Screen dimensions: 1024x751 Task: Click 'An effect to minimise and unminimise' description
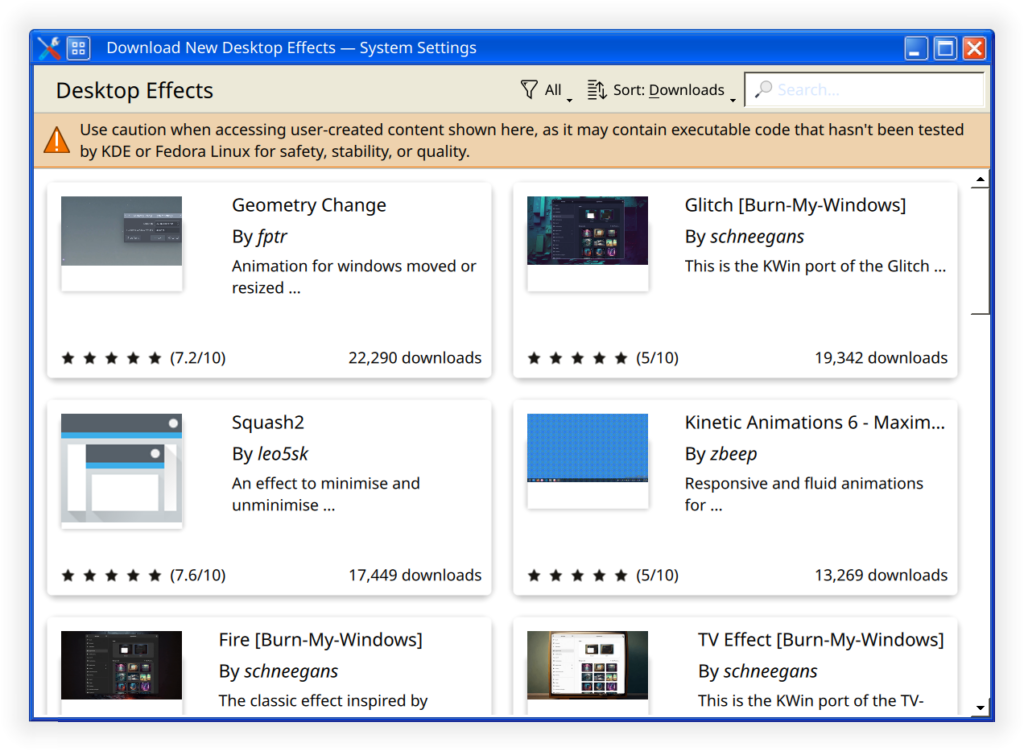pos(326,494)
